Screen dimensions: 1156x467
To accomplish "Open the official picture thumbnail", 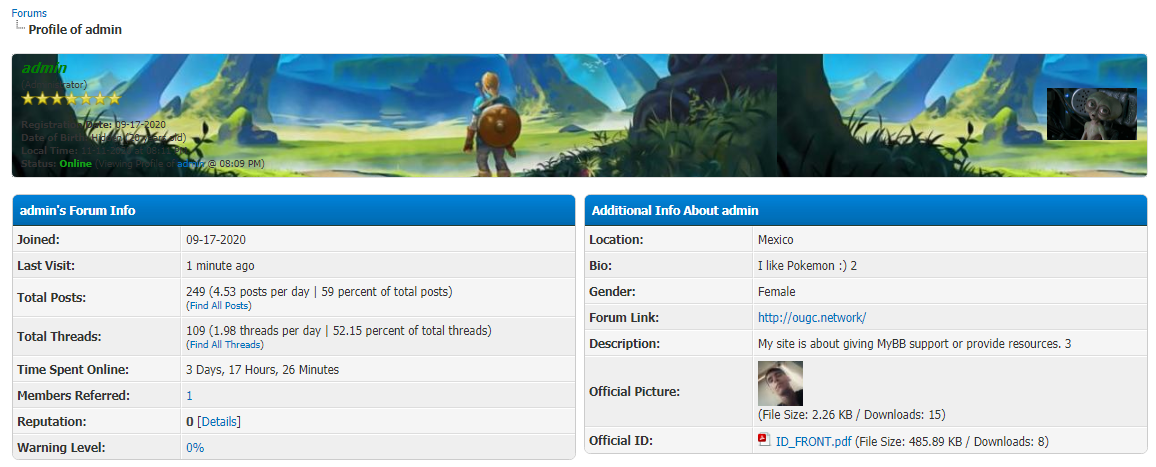I will click(x=780, y=383).
